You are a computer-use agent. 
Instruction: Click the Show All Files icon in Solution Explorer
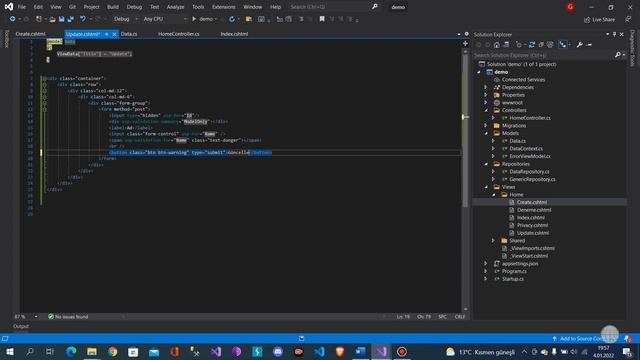click(550, 45)
